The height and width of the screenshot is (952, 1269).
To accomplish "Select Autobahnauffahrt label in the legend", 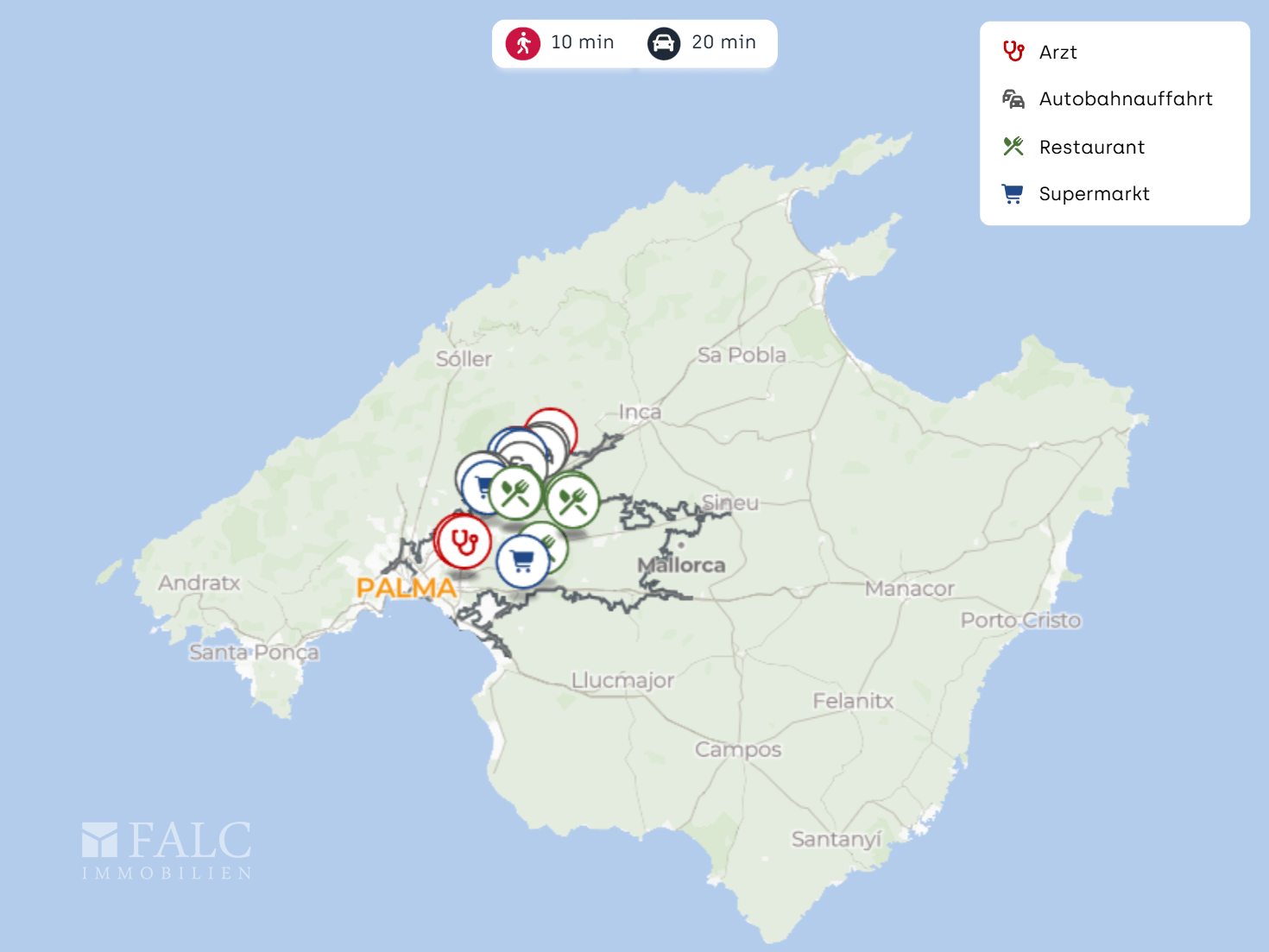I will point(1125,99).
